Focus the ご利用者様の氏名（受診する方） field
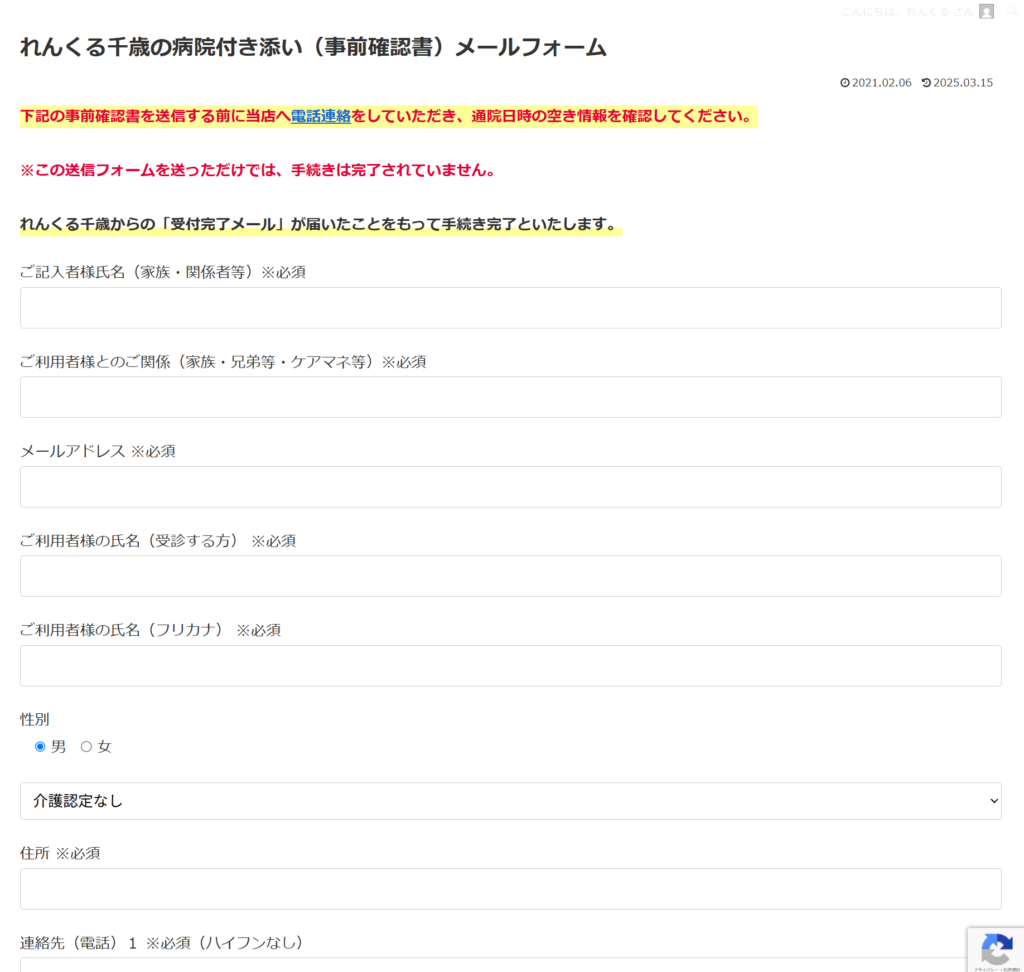Image resolution: width=1024 pixels, height=972 pixels. click(510, 576)
